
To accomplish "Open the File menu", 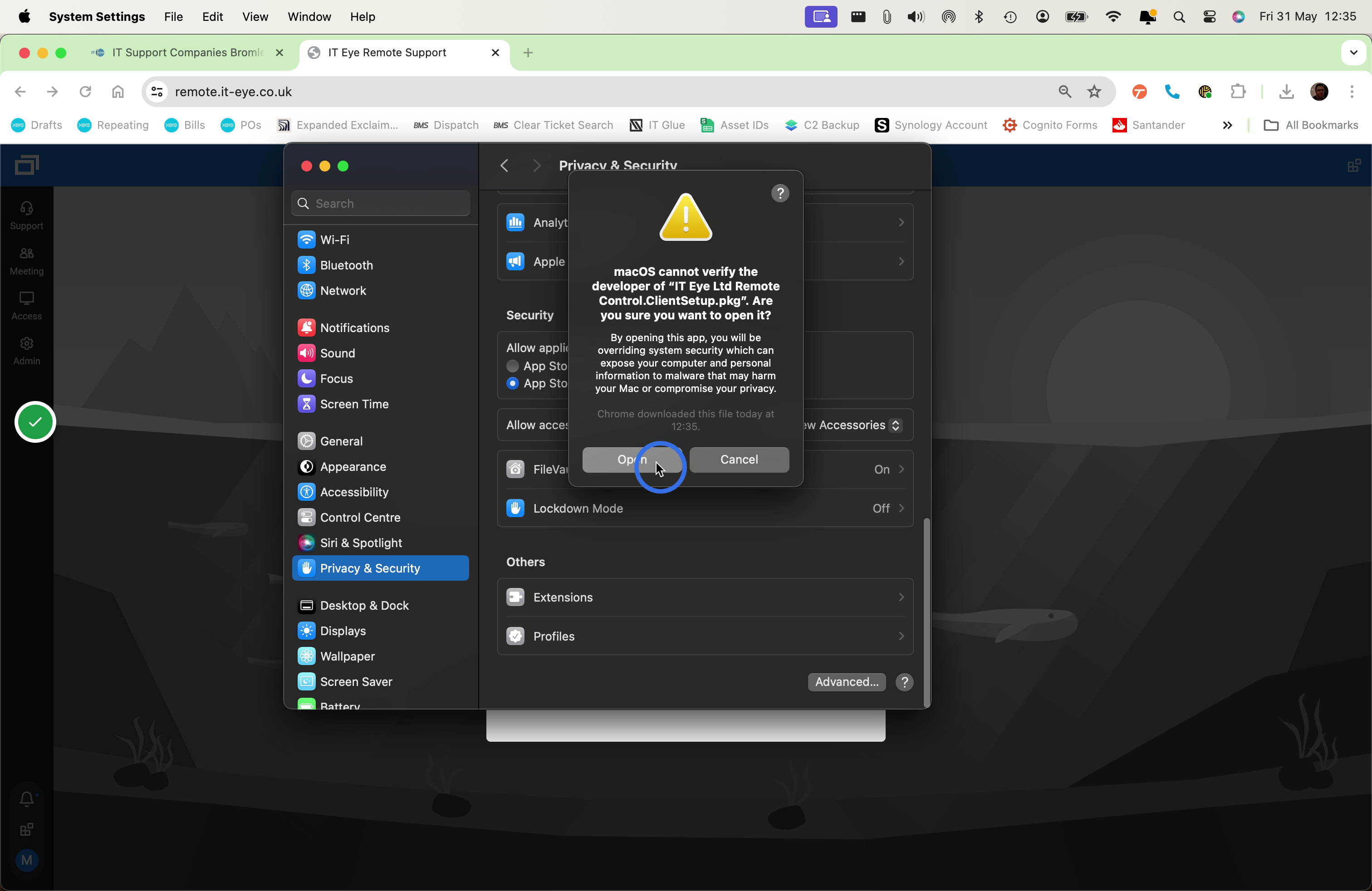I will [x=173, y=17].
